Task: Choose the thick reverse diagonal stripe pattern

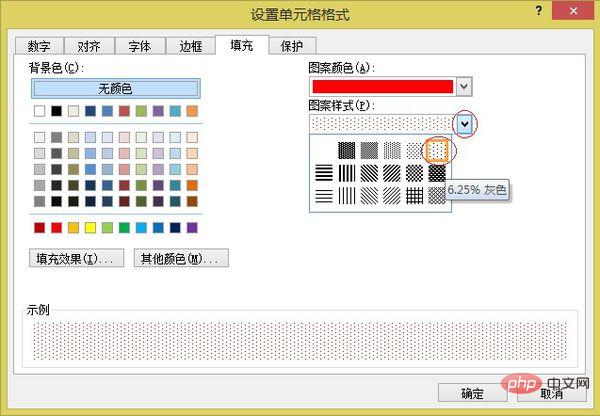Action: 369,173
